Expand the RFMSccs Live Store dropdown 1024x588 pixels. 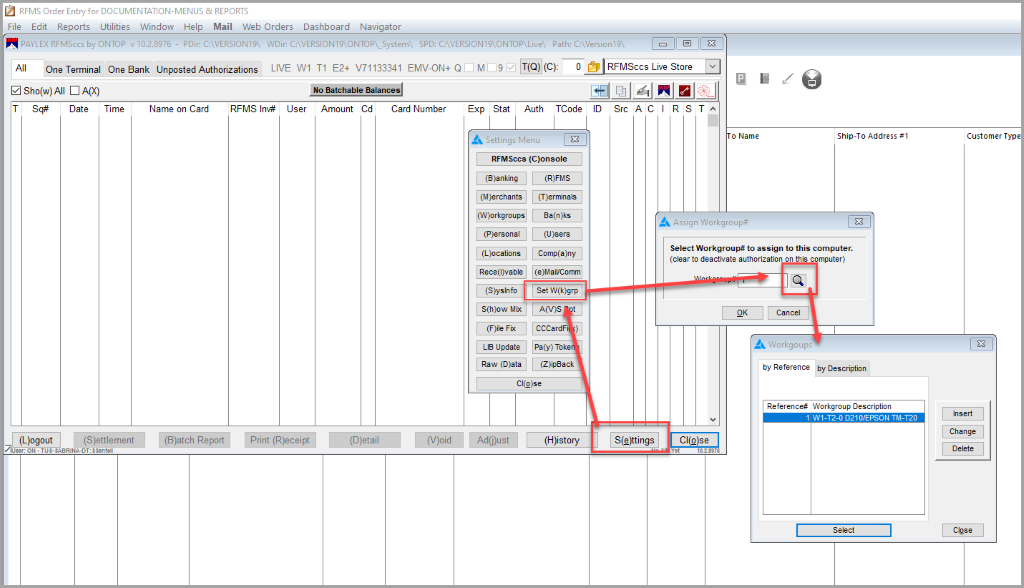click(712, 67)
